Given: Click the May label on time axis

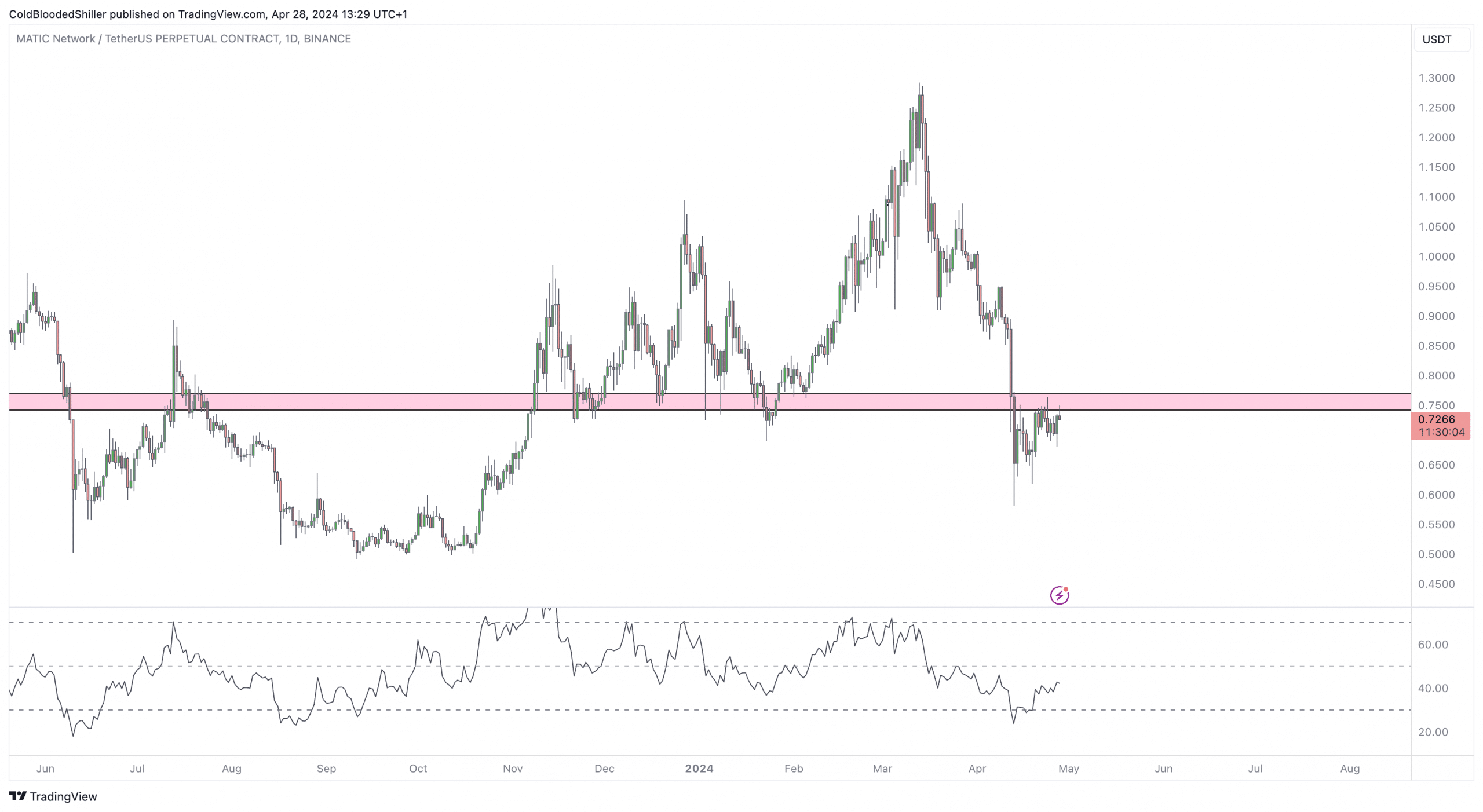Looking at the screenshot, I should [1069, 769].
